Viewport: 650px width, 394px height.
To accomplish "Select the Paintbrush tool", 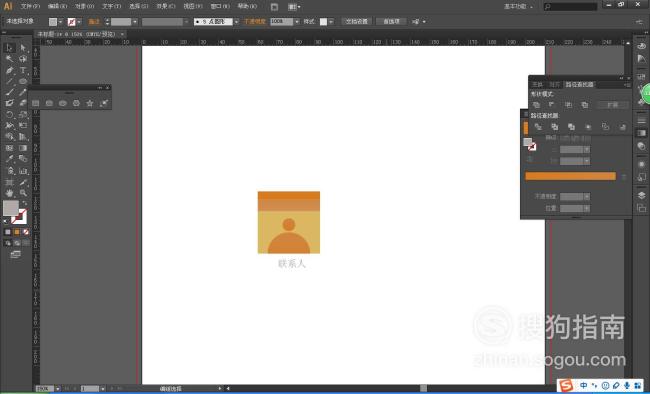I will pos(9,92).
